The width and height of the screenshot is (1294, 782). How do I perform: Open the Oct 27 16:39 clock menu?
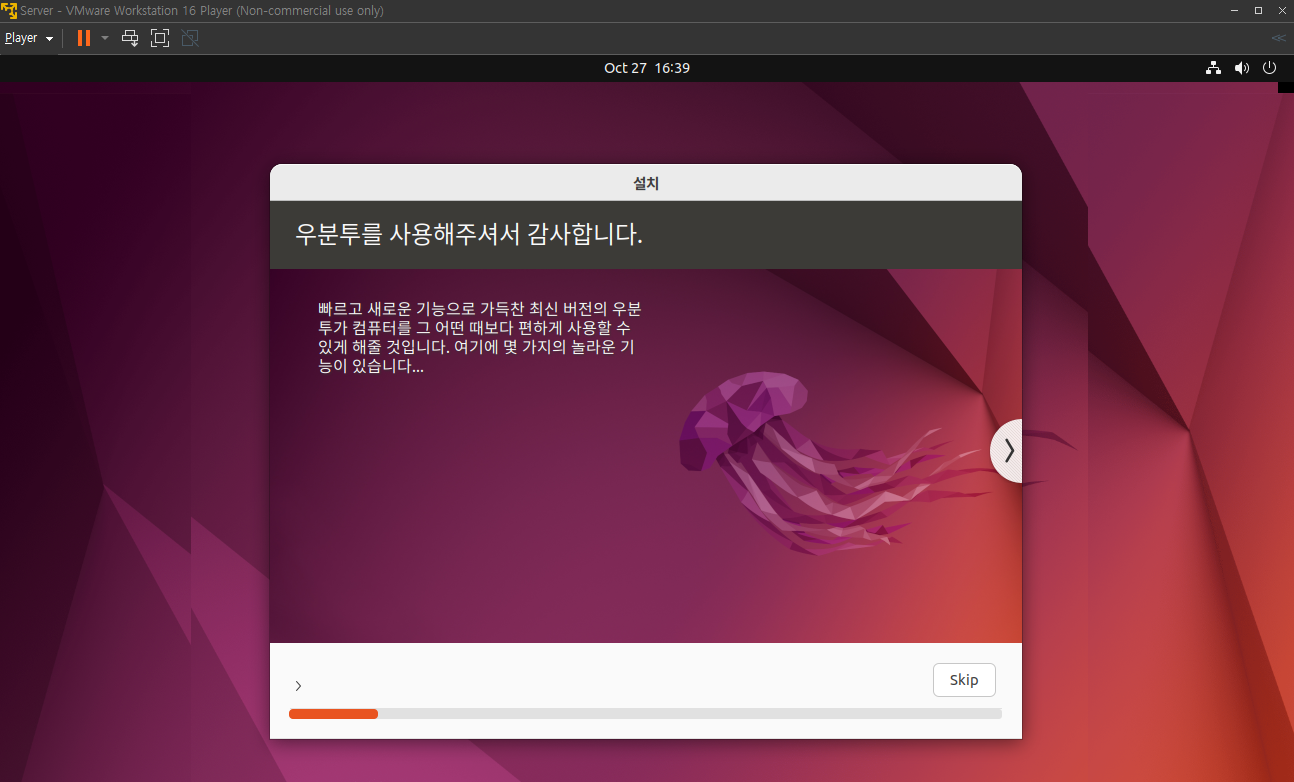[647, 68]
